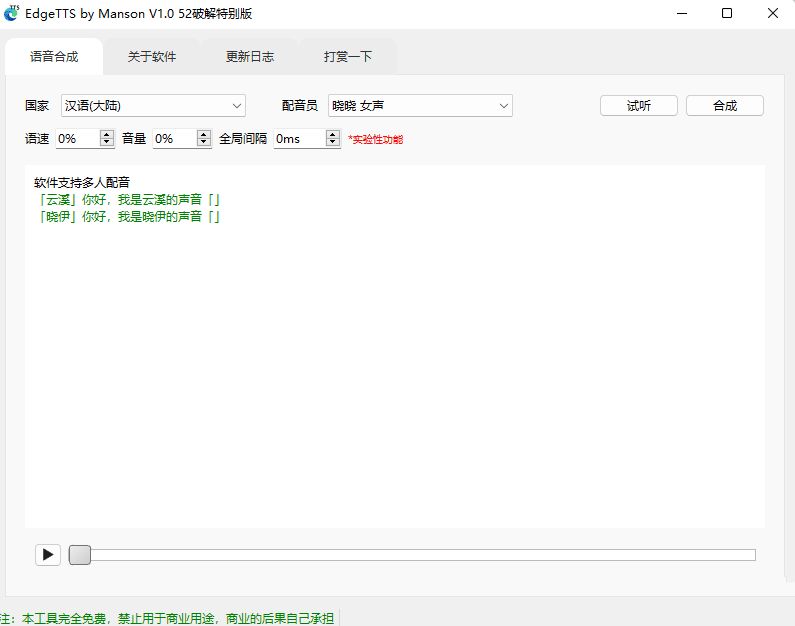This screenshot has height=626, width=795.
Task: Click the middle of the playback progress track
Action: [x=412, y=555]
